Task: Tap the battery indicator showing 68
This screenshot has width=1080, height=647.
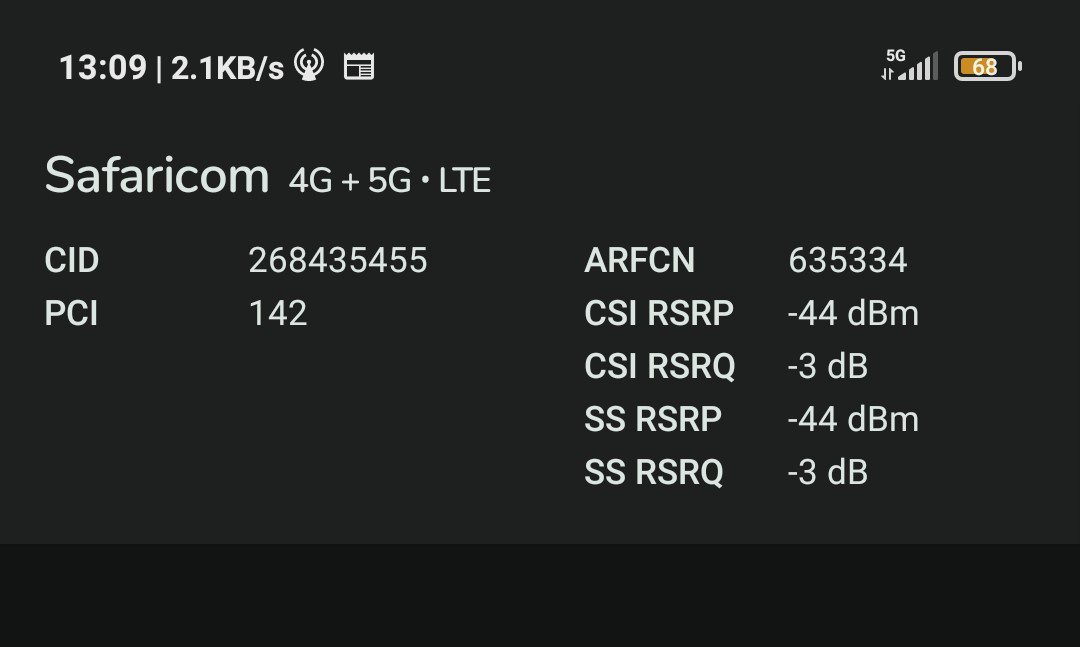Action: (x=988, y=66)
